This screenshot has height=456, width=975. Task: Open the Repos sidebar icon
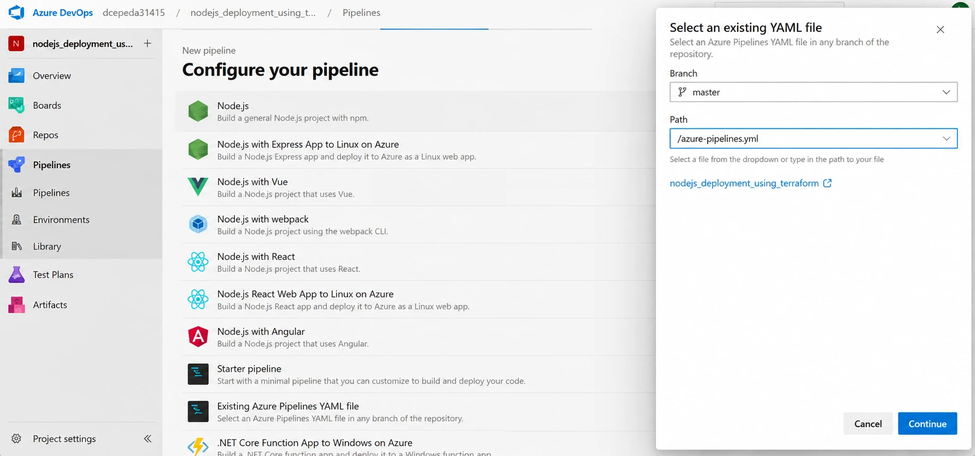[x=16, y=134]
